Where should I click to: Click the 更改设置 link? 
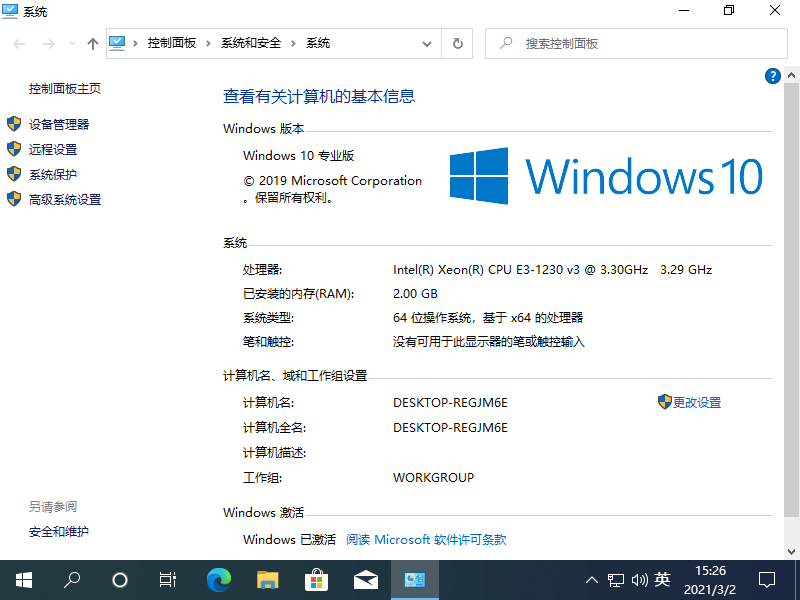(x=697, y=400)
